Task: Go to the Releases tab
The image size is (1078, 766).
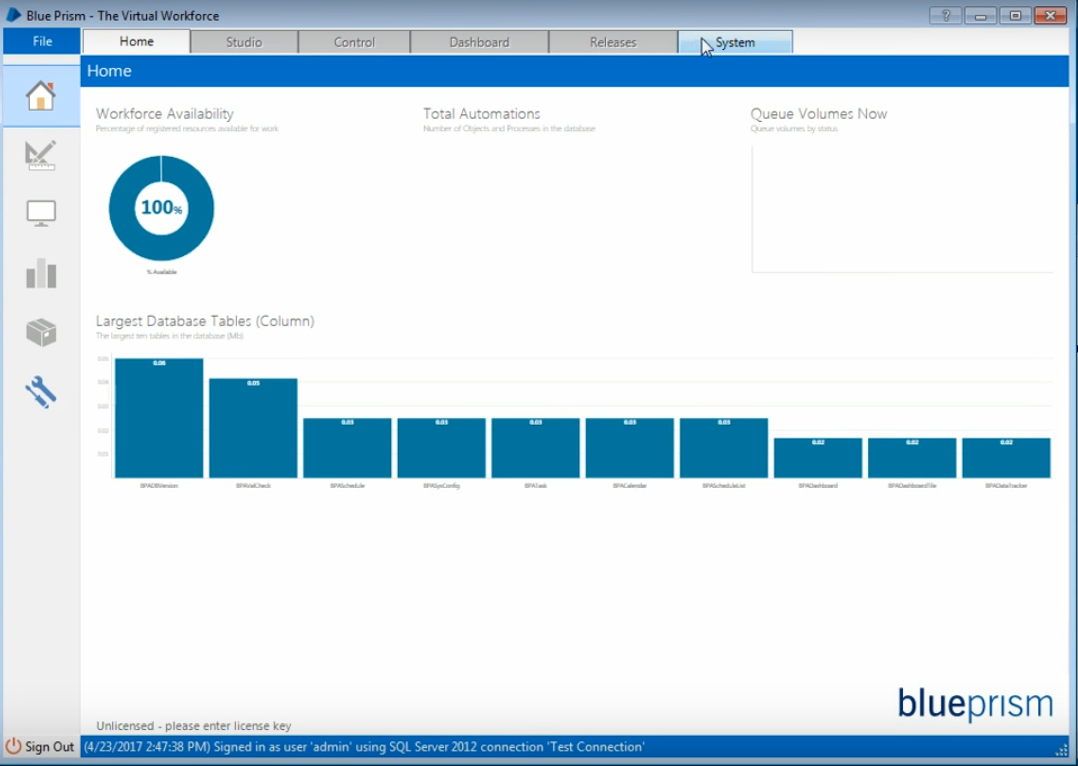Action: click(x=613, y=42)
